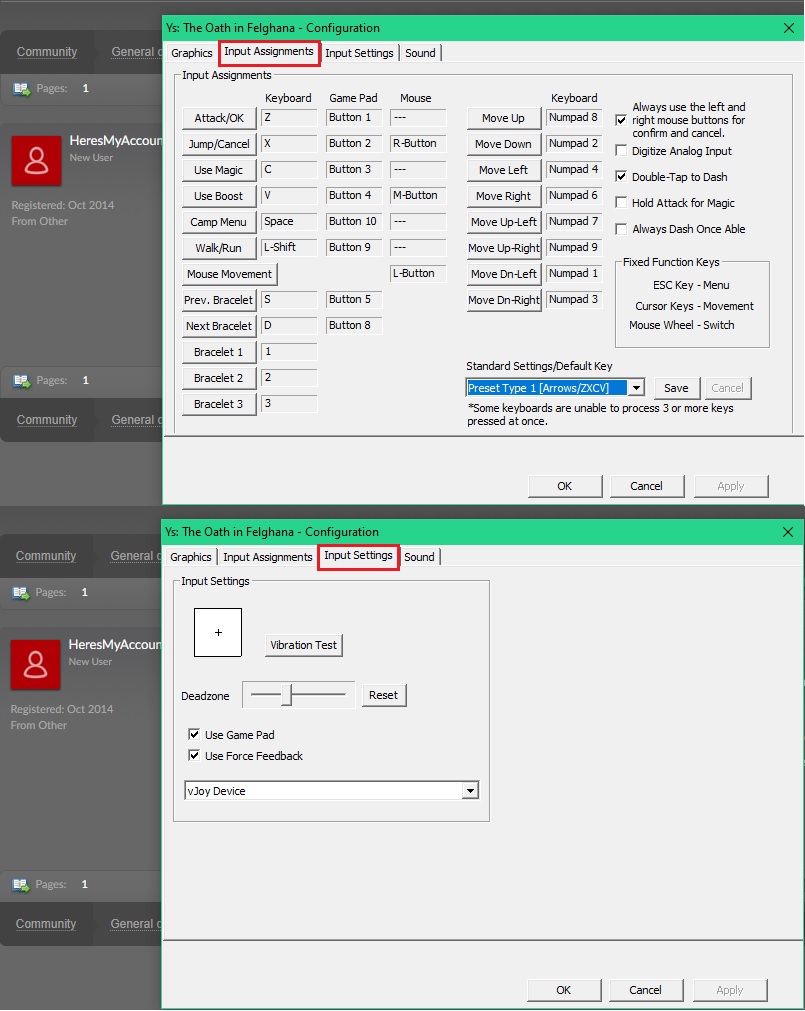Toggle Use Force Feedback checkbox
The height and width of the screenshot is (1011, 805).
click(194, 756)
